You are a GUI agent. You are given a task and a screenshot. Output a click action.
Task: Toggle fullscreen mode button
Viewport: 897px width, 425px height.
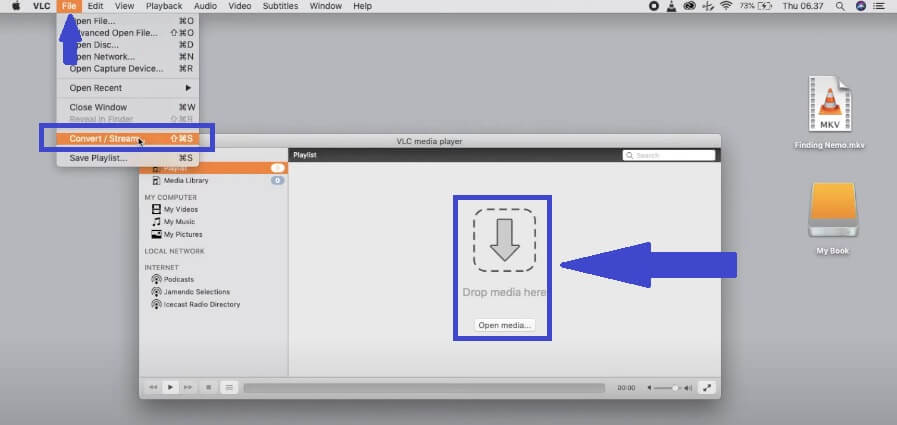[707, 387]
